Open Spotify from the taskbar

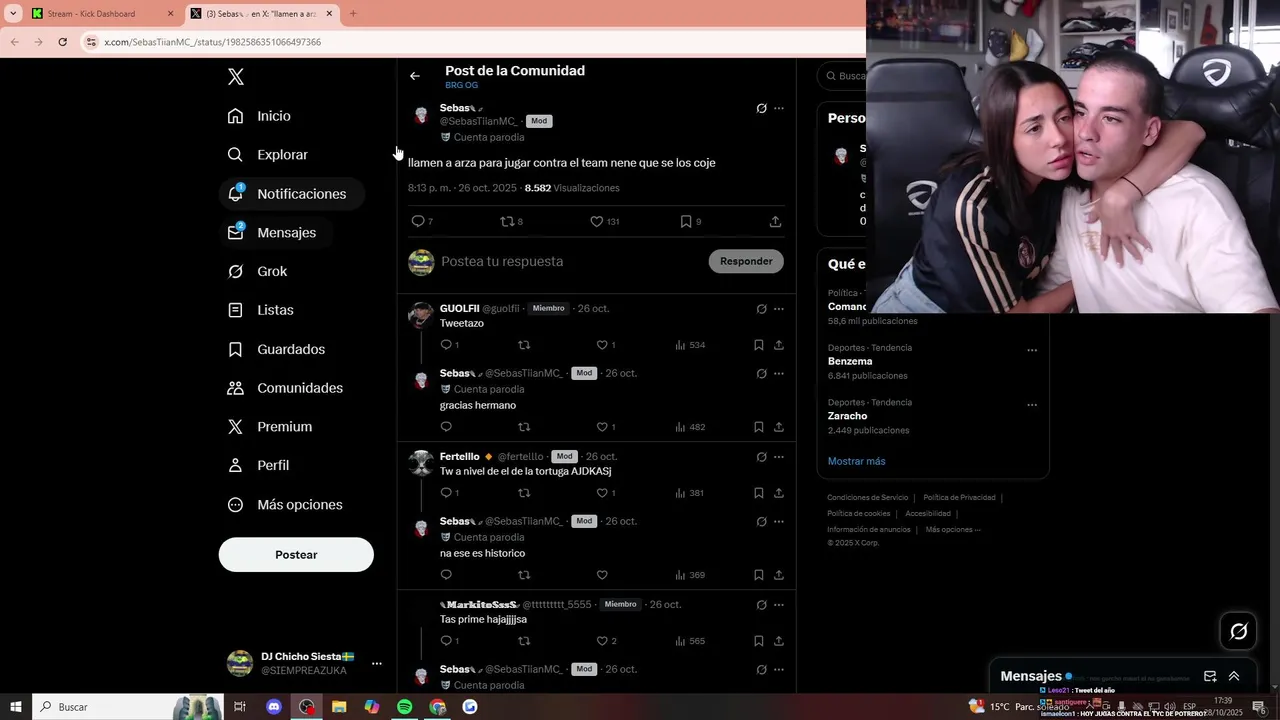(x=405, y=707)
